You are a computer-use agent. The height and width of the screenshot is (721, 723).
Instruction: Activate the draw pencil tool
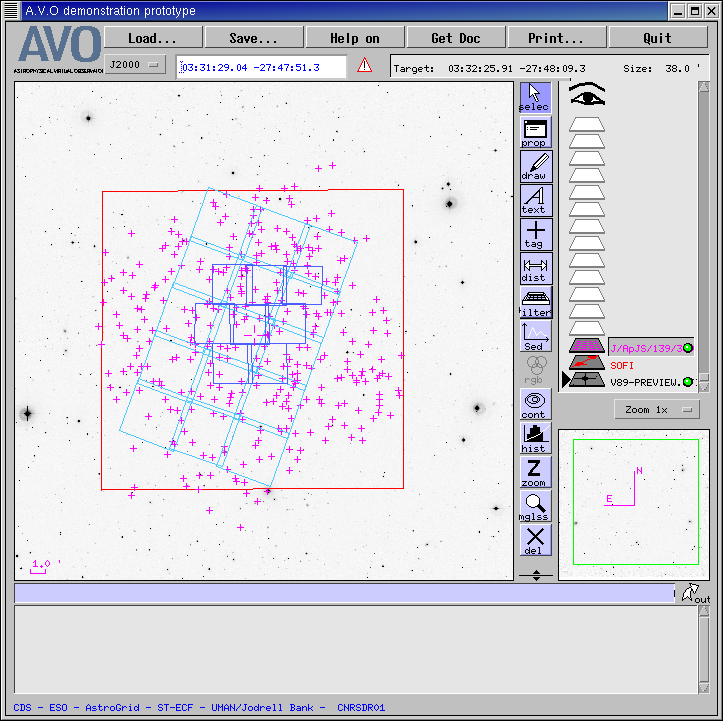pos(535,166)
